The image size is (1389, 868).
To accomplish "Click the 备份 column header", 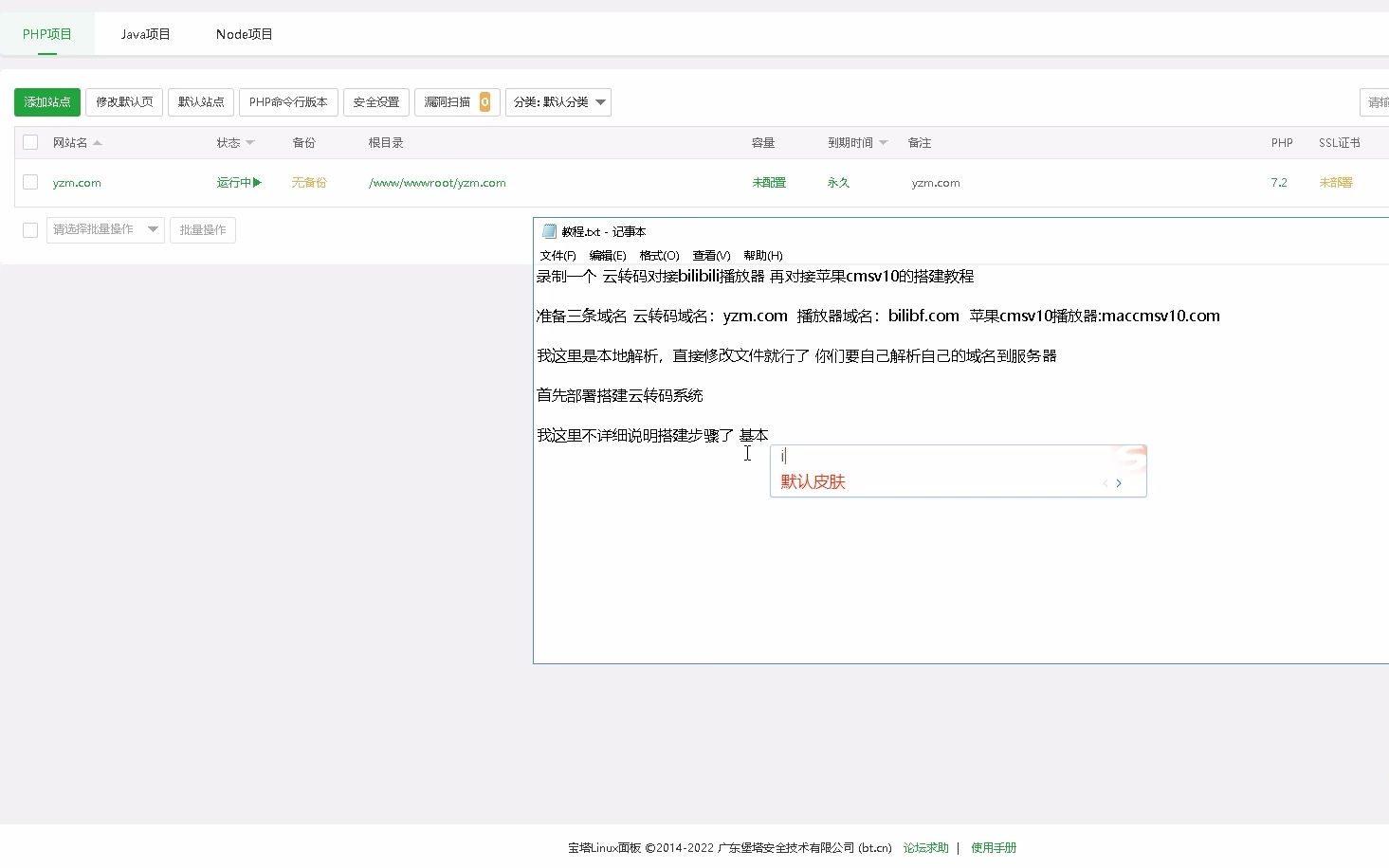I will tap(303, 143).
